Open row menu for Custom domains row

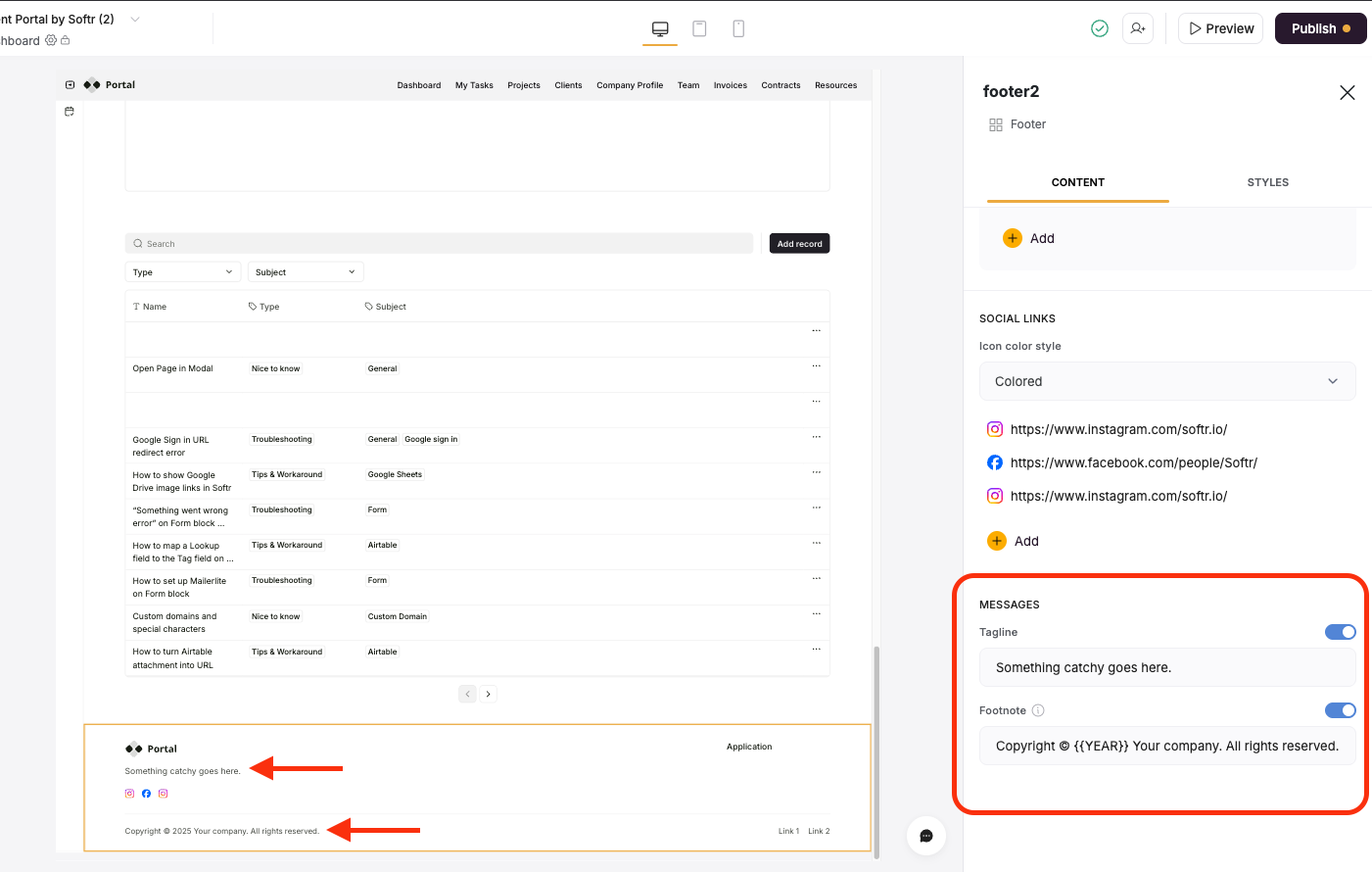(x=817, y=613)
